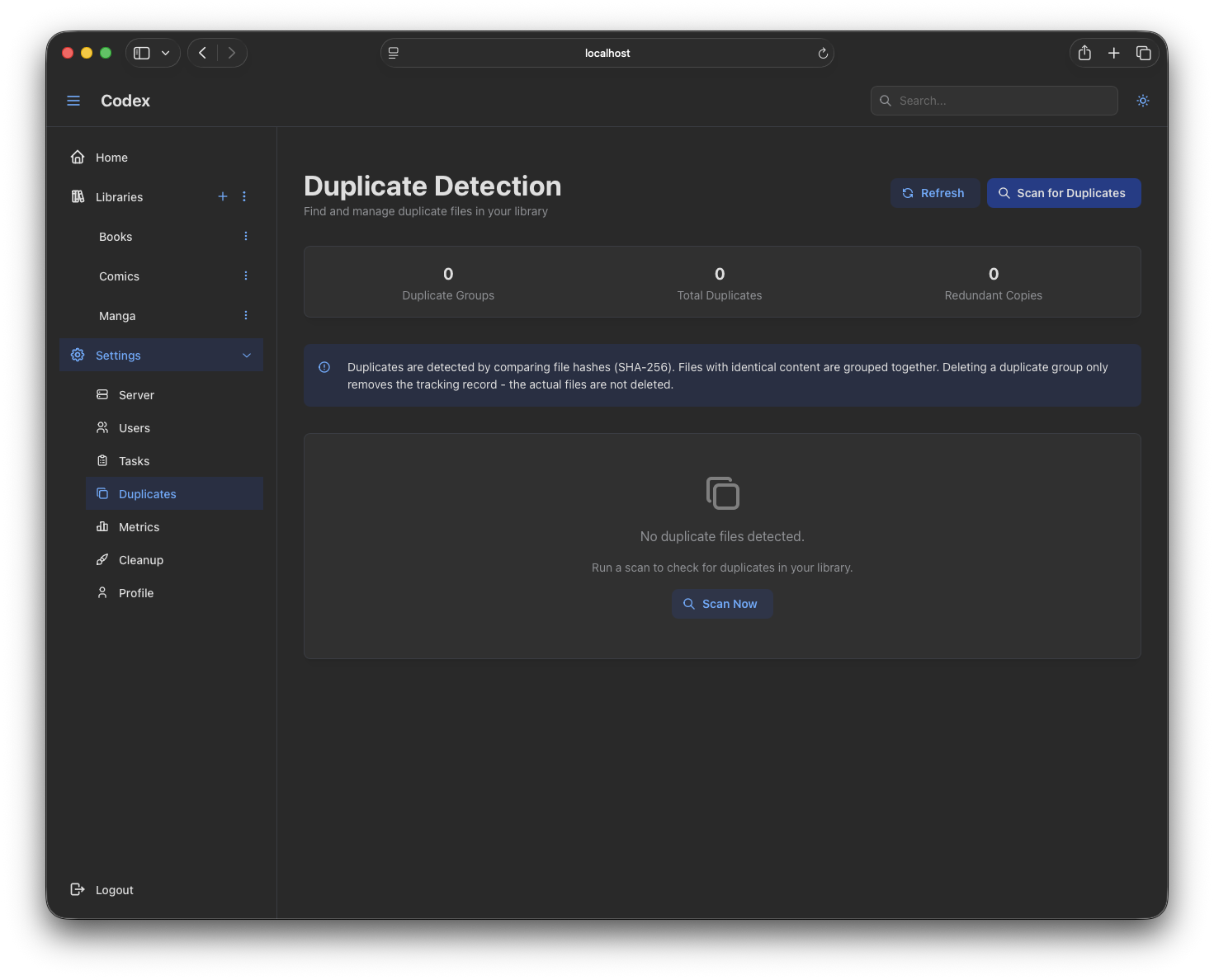Click Logout at the bottom

(114, 889)
